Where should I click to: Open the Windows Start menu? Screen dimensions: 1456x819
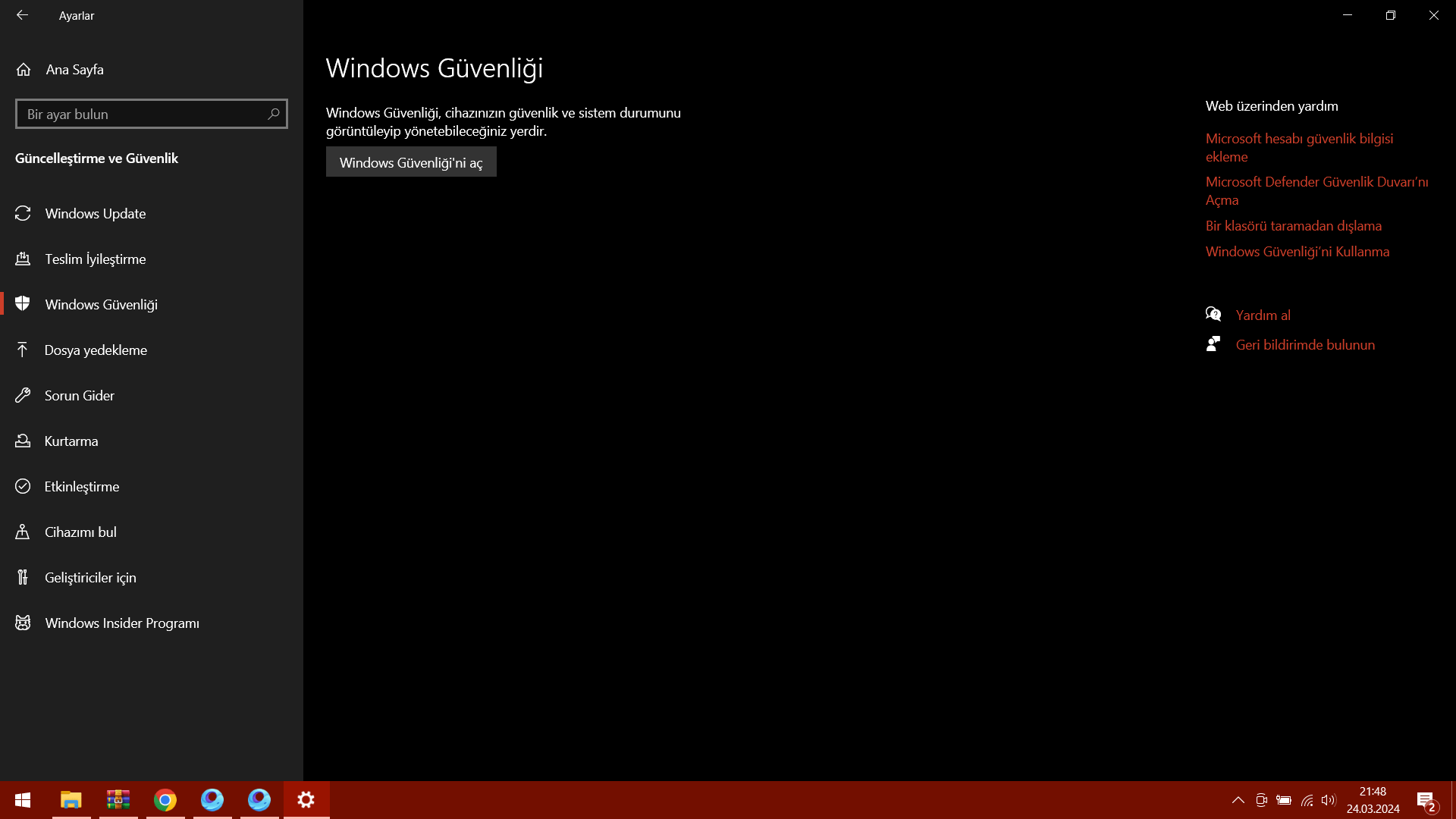(x=23, y=800)
